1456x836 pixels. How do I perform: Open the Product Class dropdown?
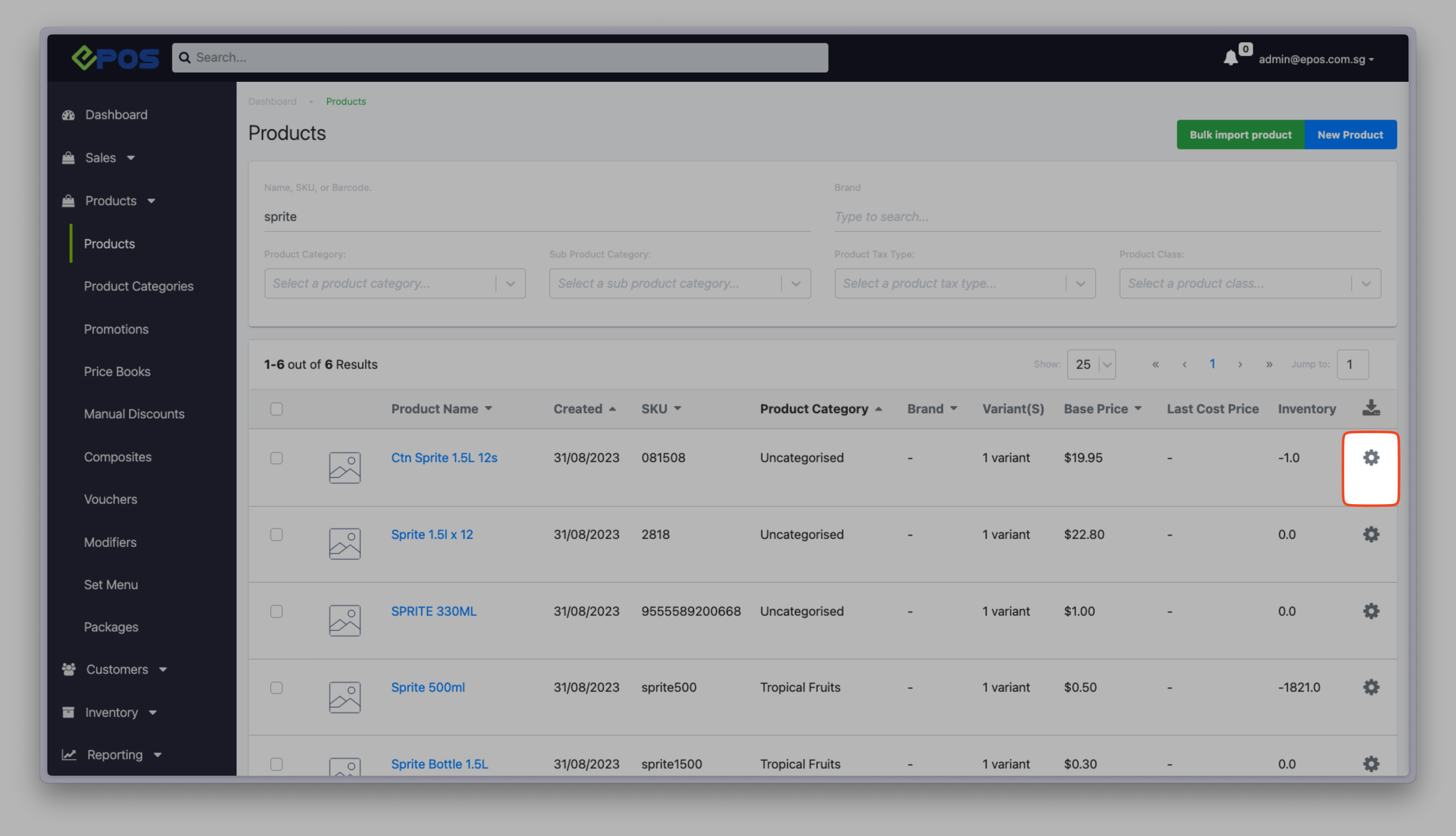(x=1250, y=284)
